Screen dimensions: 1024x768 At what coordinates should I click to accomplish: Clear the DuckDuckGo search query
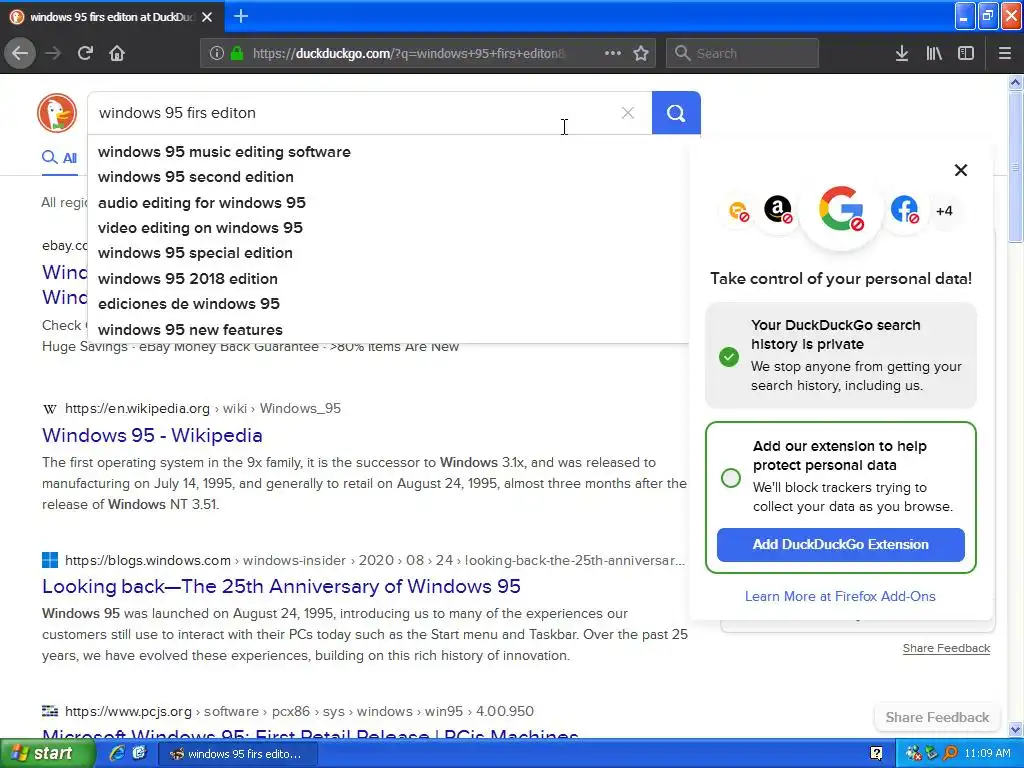(628, 113)
